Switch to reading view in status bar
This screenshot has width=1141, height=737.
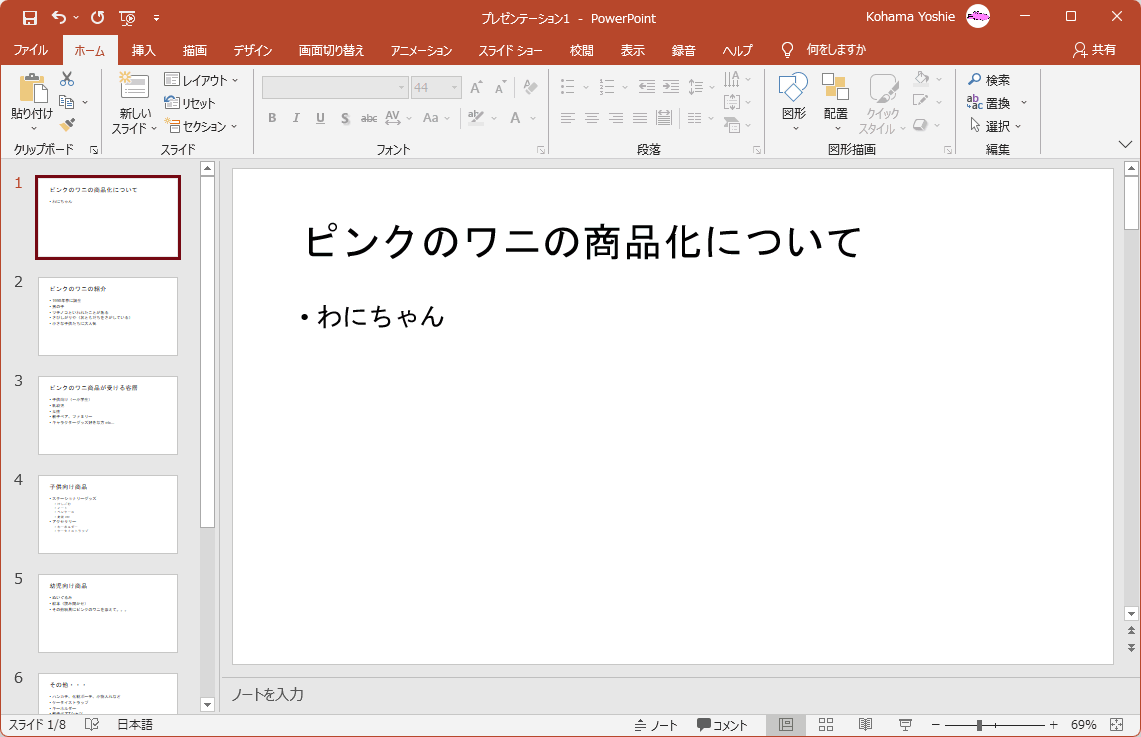[865, 725]
